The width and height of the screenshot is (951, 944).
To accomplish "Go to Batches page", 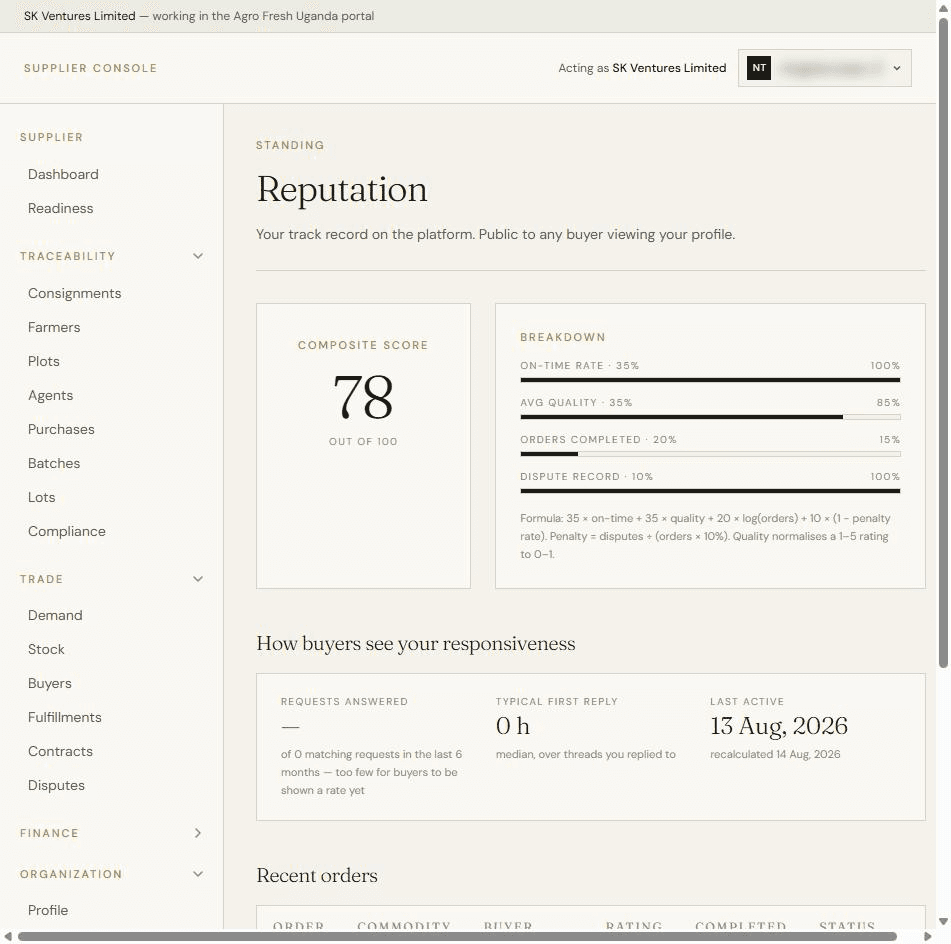I will 54,463.
